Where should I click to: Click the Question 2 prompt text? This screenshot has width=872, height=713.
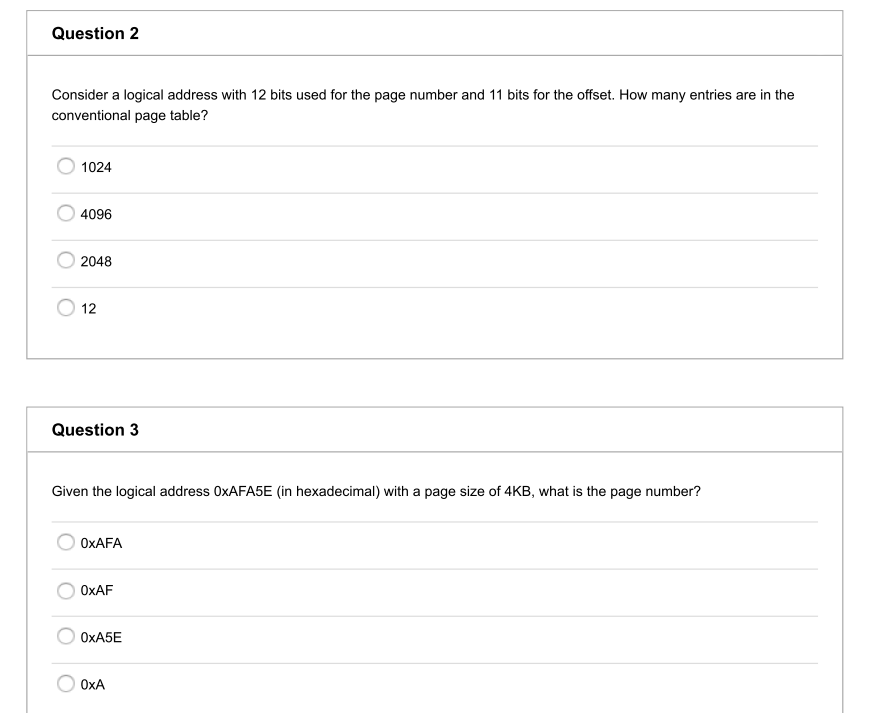pyautogui.click(x=423, y=105)
